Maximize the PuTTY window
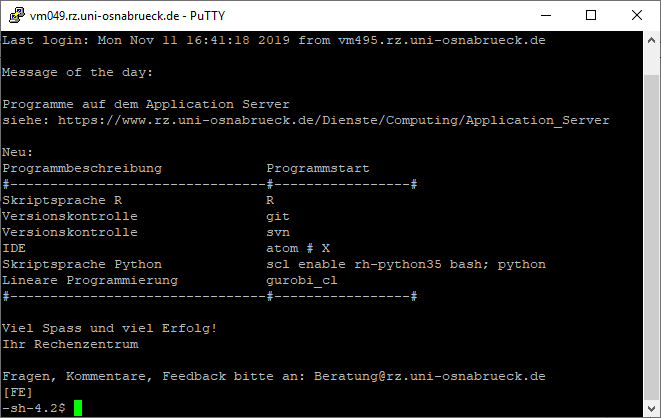Viewport: 661px width, 418px height. pyautogui.click(x=591, y=16)
